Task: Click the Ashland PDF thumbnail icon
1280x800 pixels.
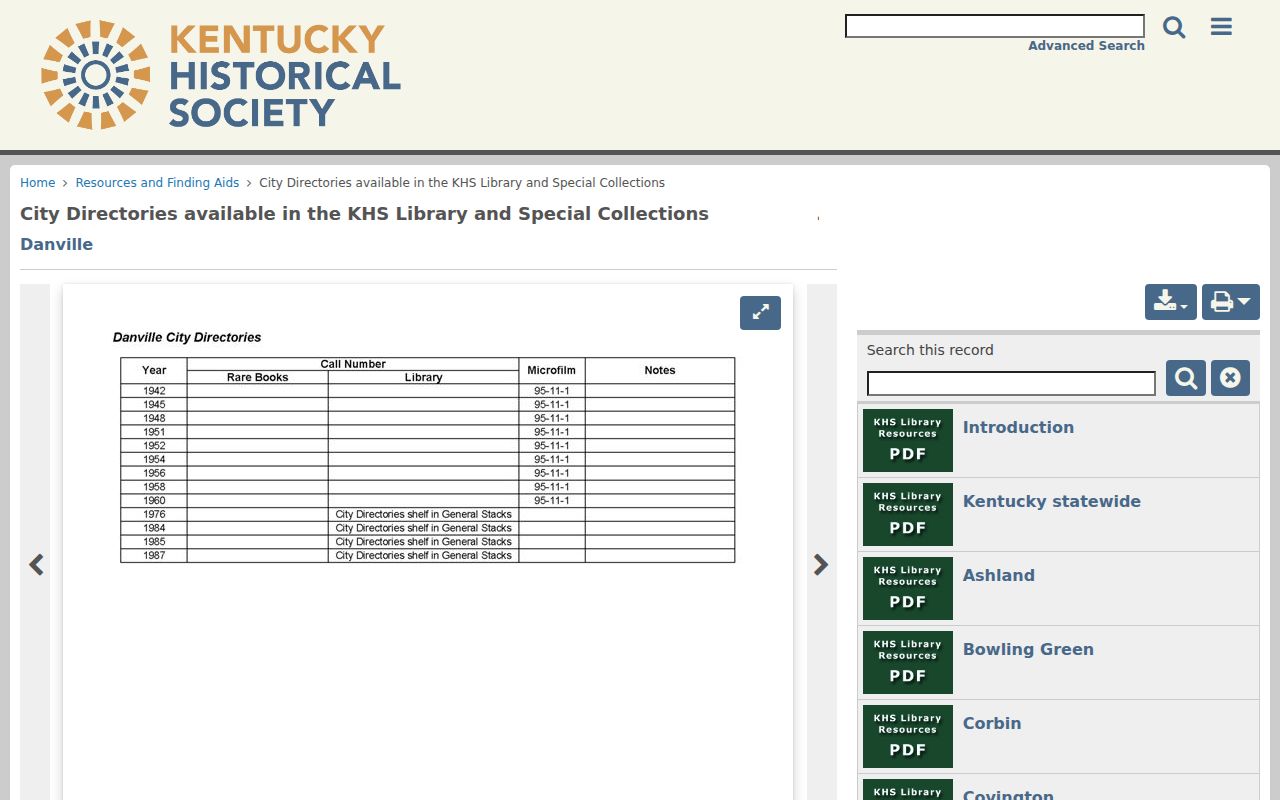Action: pyautogui.click(x=908, y=588)
